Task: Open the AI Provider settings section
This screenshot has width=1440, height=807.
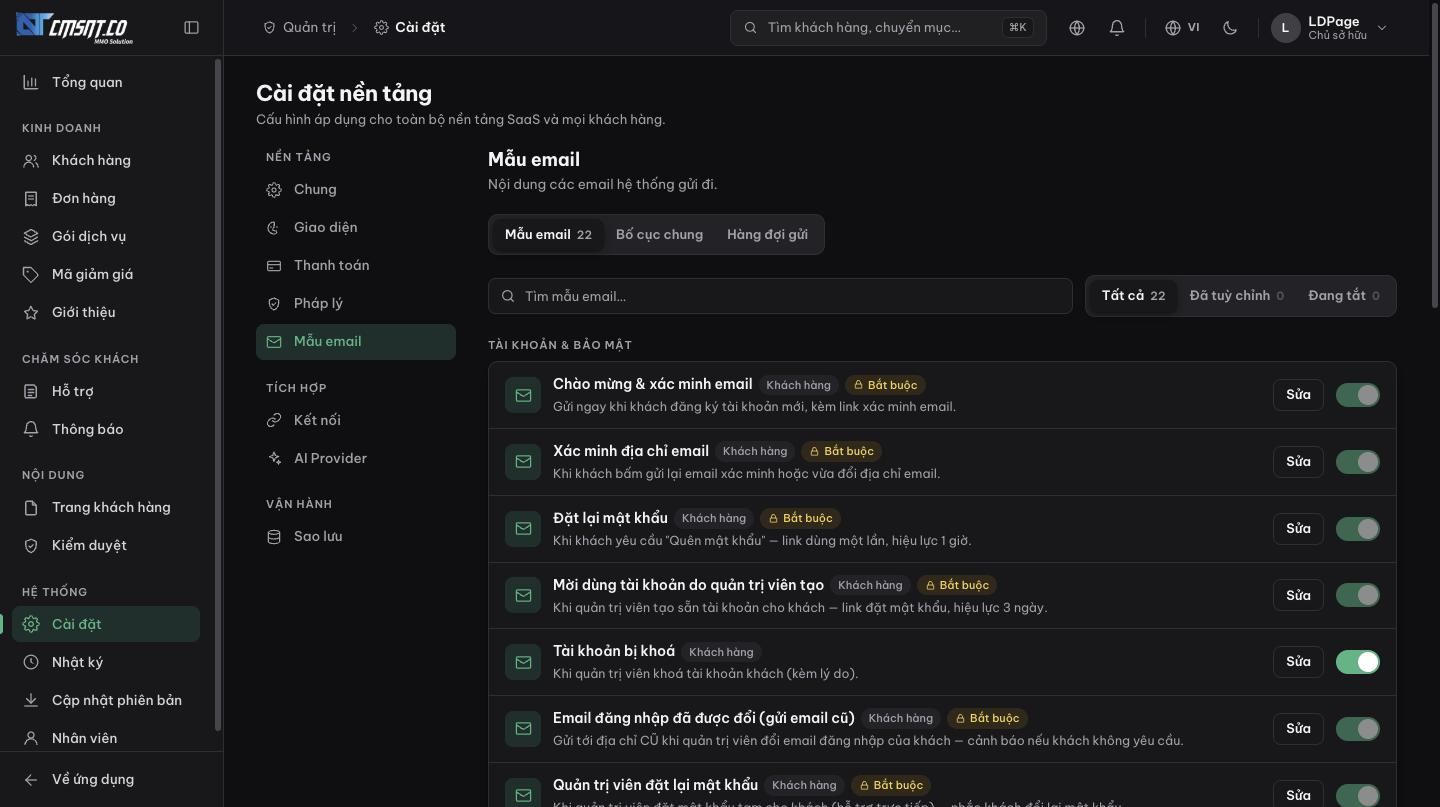Action: [356, 458]
